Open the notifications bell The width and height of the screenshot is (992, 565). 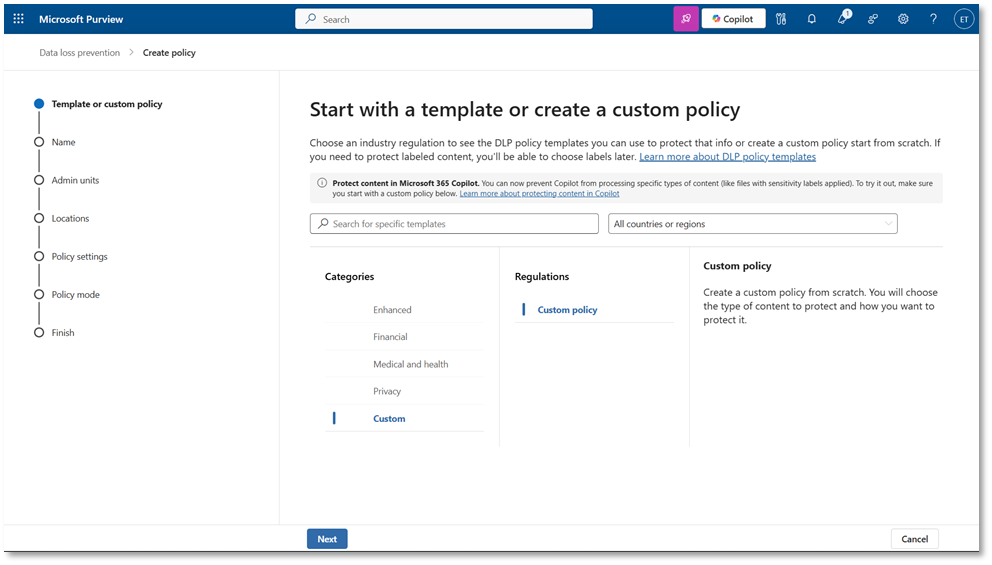tap(812, 19)
